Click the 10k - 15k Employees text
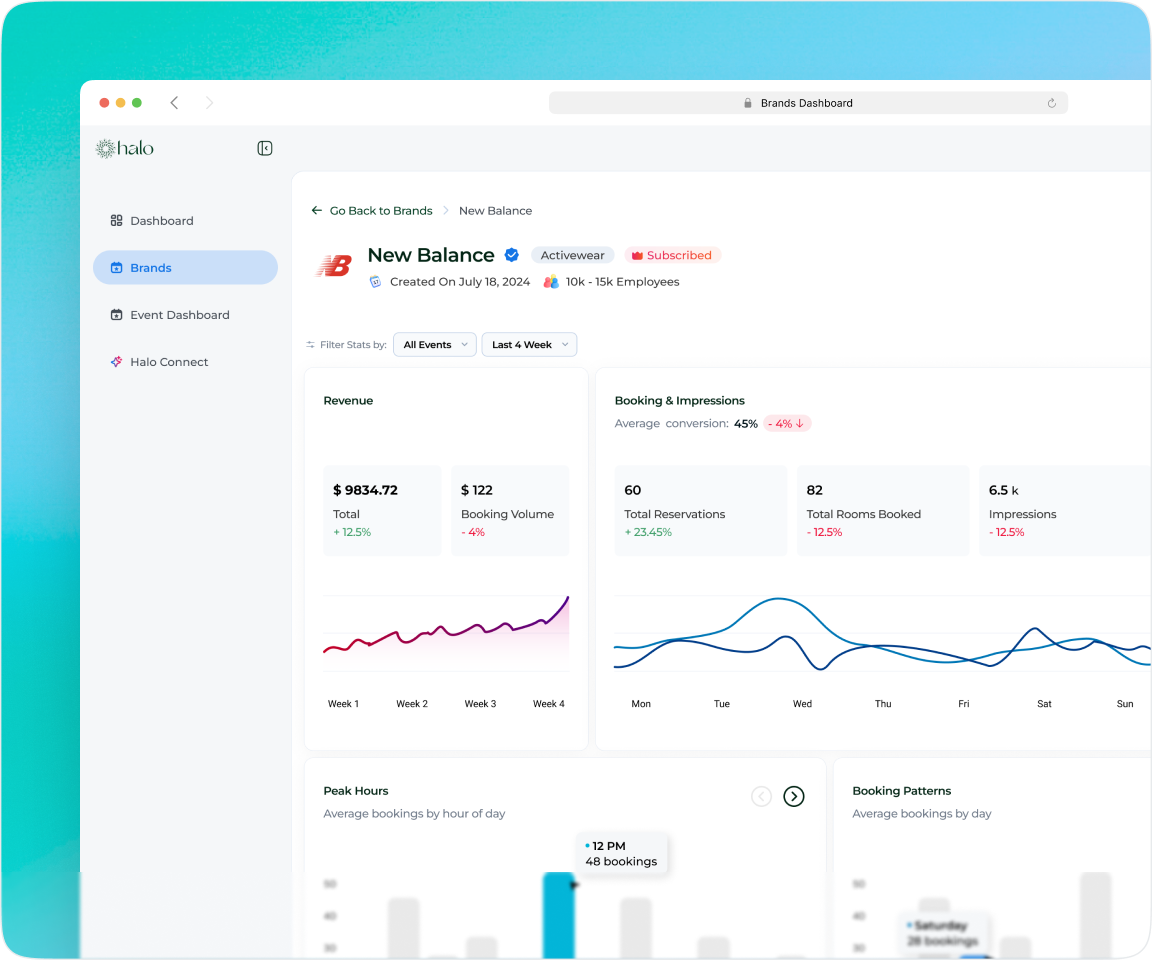This screenshot has width=1152, height=960. [x=622, y=281]
